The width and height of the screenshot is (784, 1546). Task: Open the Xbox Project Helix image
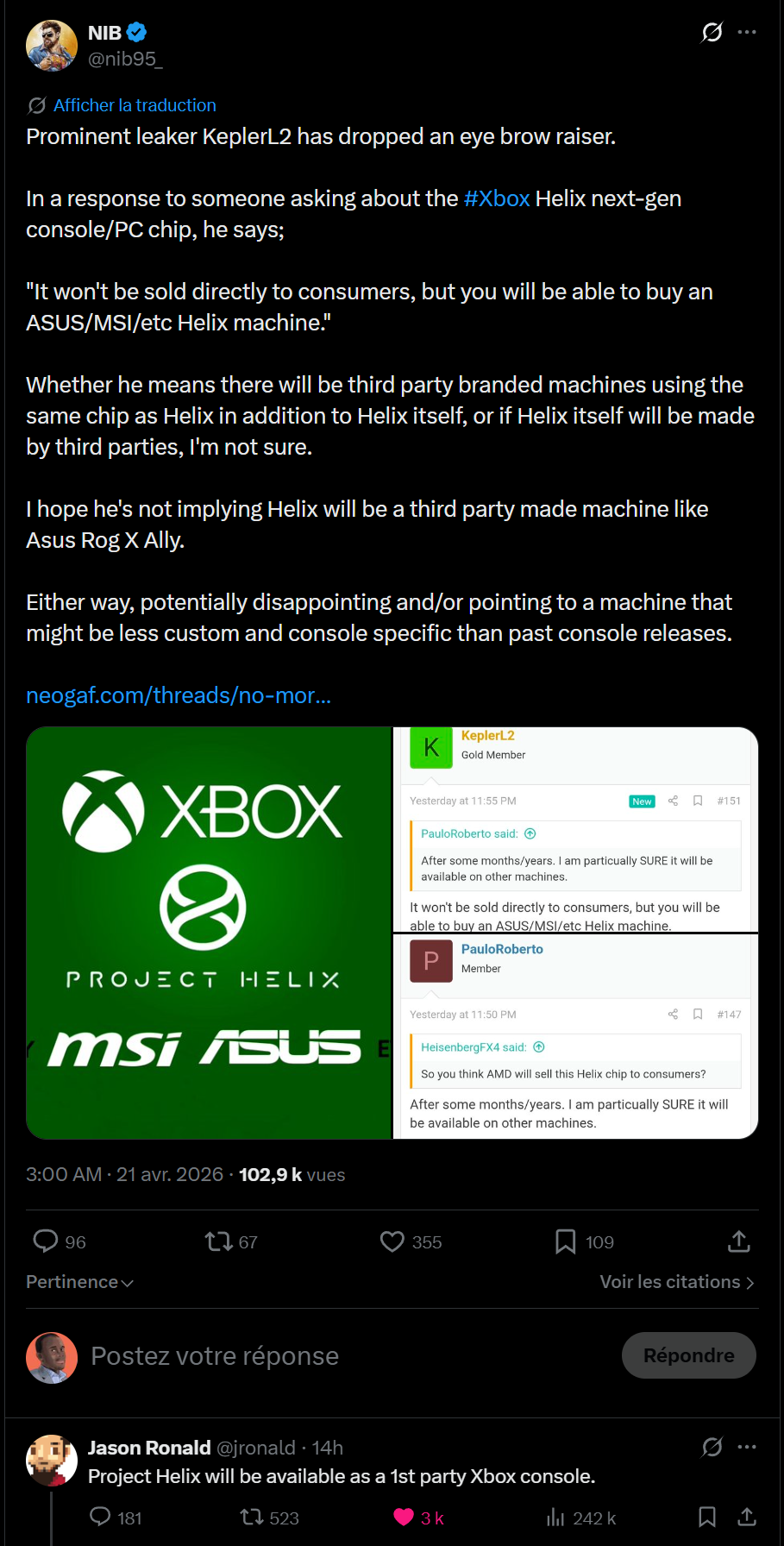coord(209,933)
